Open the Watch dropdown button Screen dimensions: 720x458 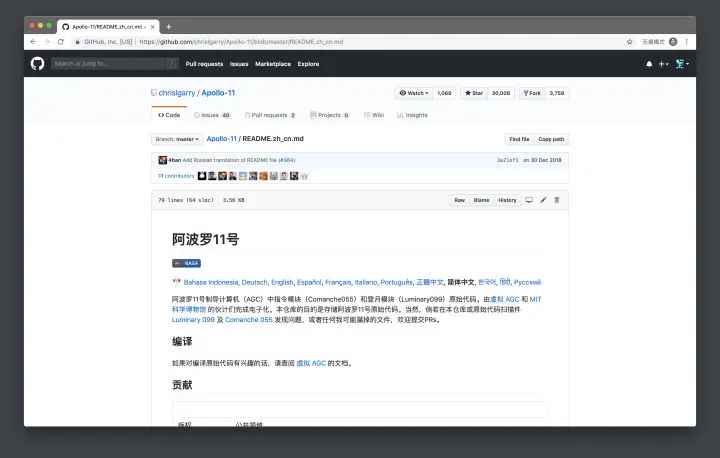(414, 93)
